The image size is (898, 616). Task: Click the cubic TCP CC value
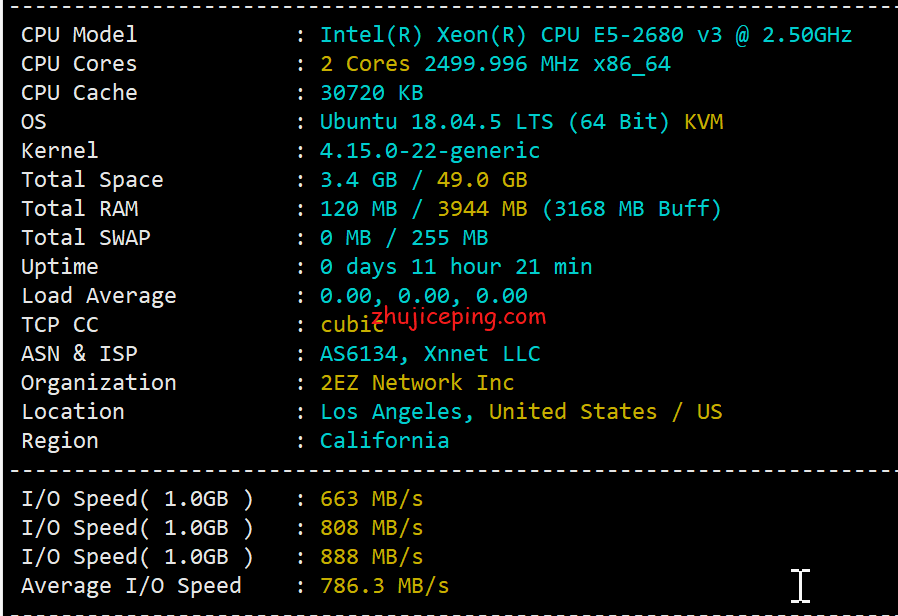[x=351, y=325]
